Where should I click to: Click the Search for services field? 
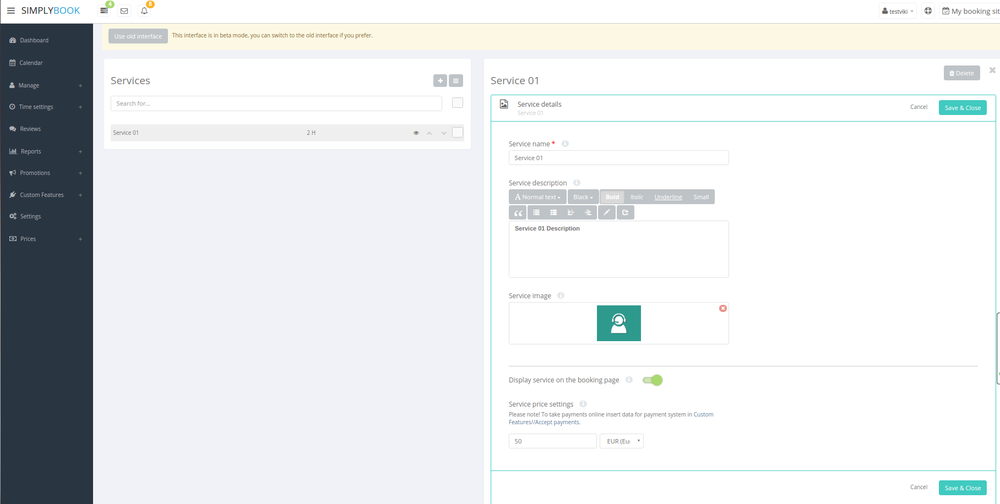coord(276,103)
